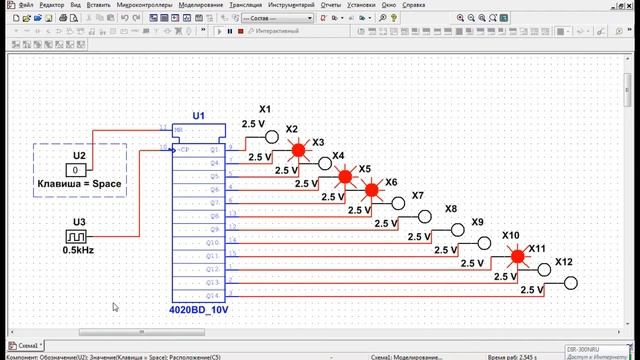Redo the last undone action
Screen dimensions: 640x360
click(x=136, y=18)
